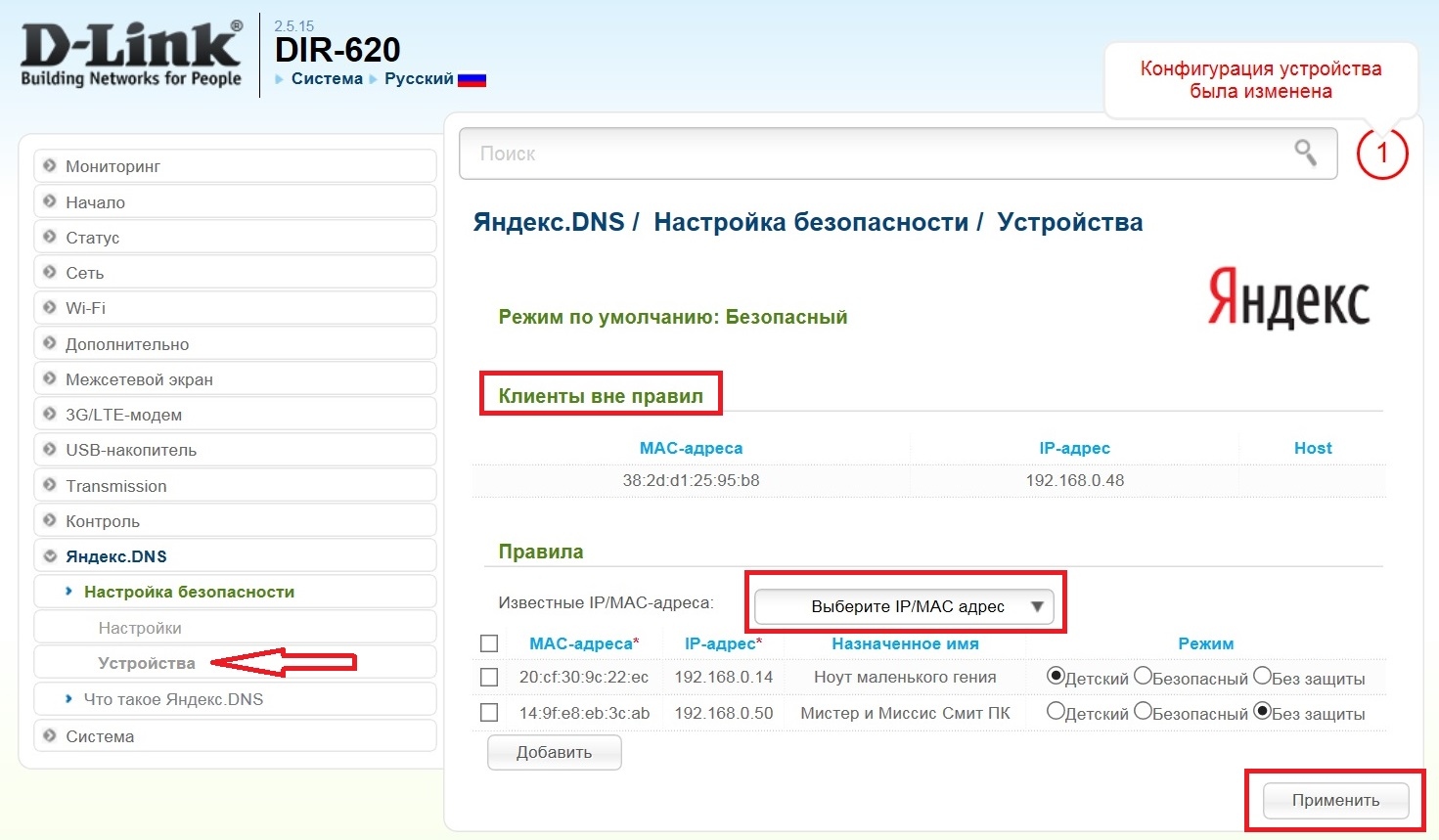Click the bullet icon beside Мониторинг
This screenshot has height=840, width=1439.
50,166
